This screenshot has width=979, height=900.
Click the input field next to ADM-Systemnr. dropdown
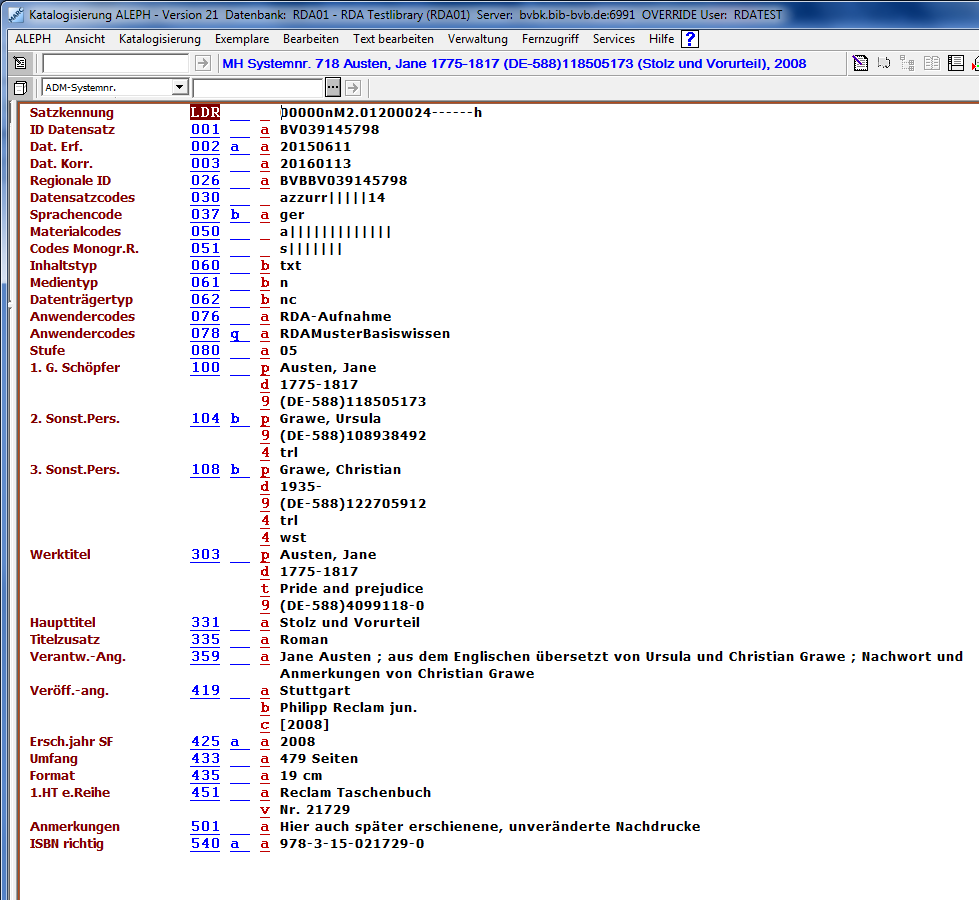tap(258, 88)
